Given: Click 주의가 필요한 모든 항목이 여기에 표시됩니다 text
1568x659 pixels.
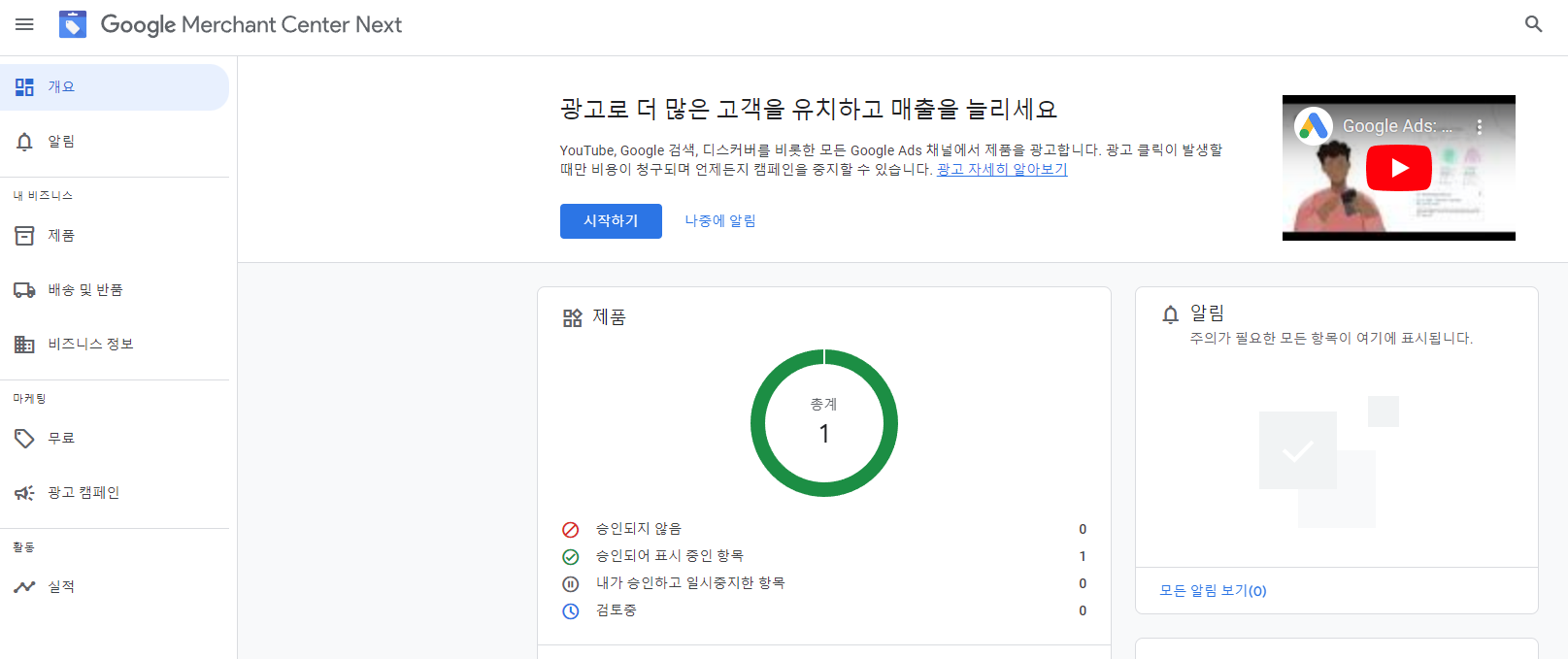Looking at the screenshot, I should click(1331, 339).
